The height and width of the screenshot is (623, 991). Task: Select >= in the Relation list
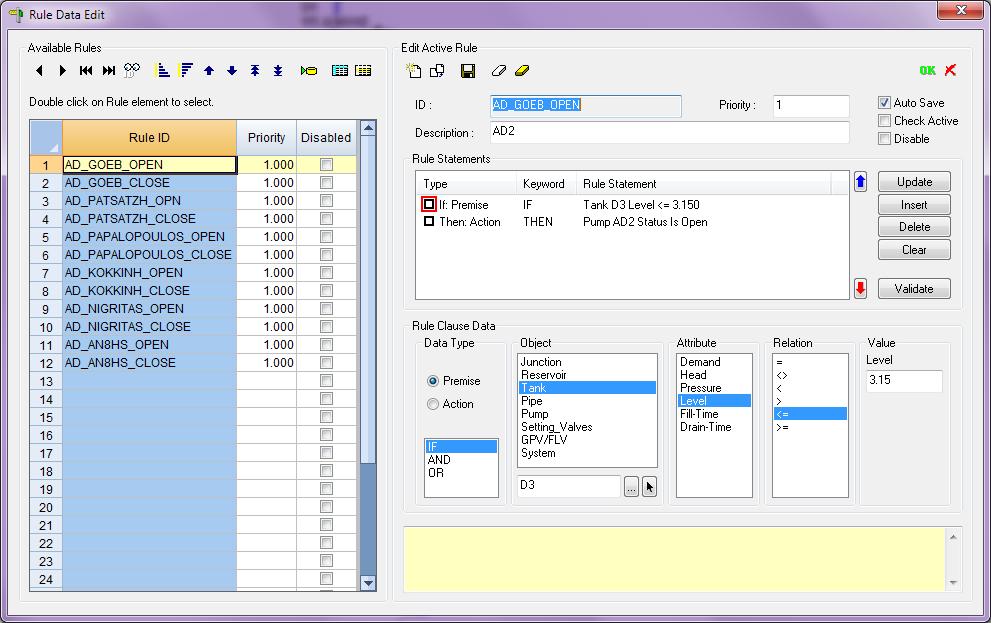810,427
